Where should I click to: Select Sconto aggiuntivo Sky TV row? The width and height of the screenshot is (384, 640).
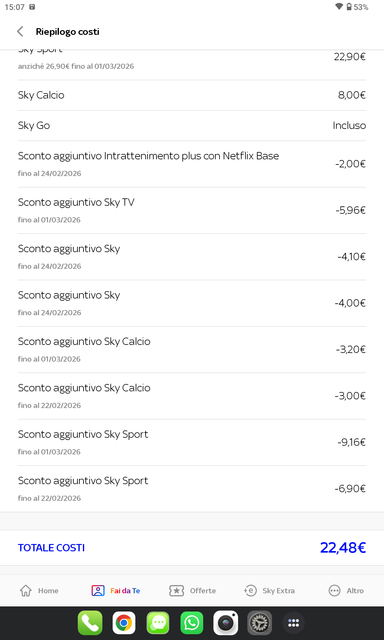tap(192, 210)
